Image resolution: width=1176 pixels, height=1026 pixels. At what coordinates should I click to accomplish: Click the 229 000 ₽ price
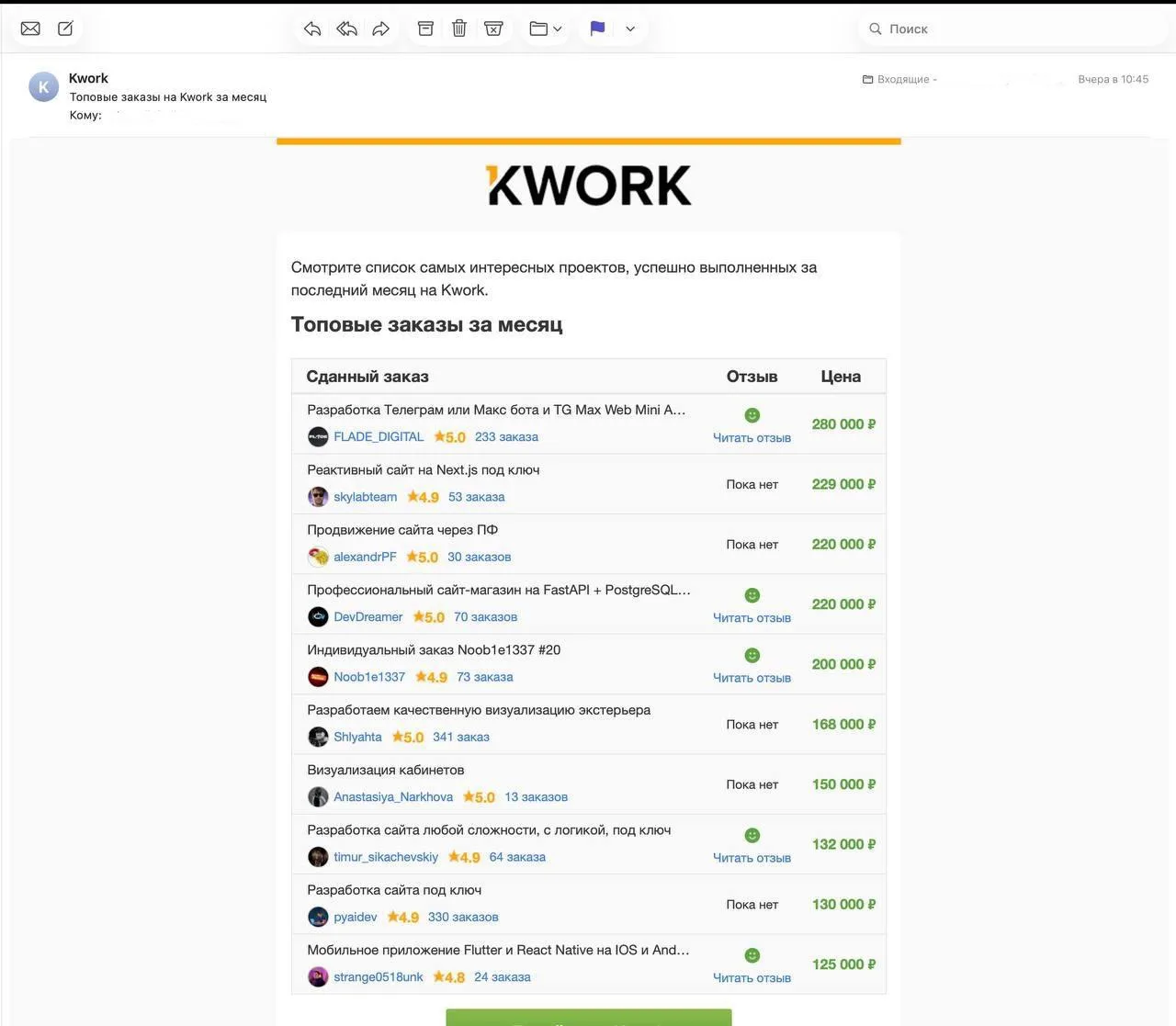coord(843,484)
